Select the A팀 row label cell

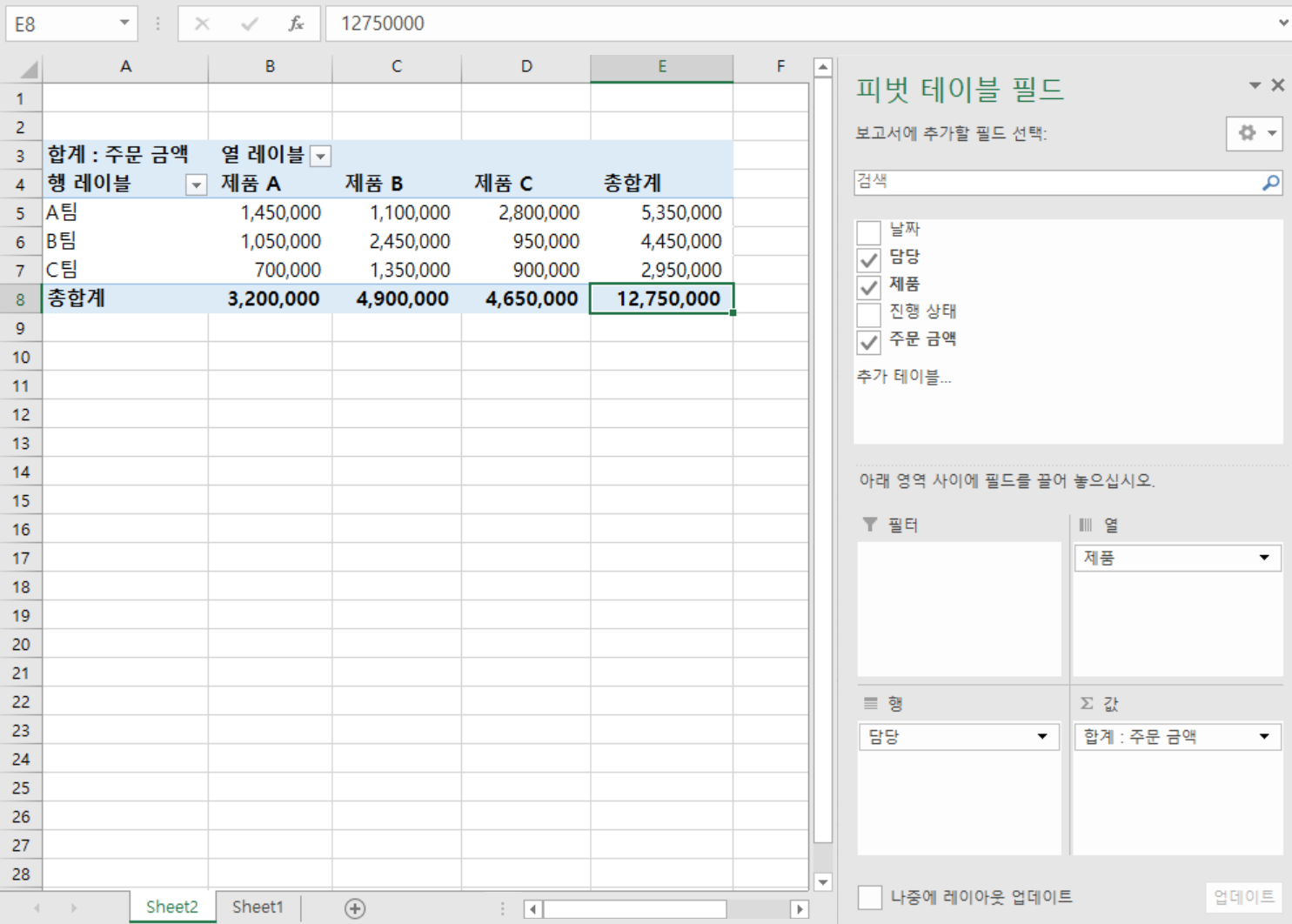pos(125,213)
